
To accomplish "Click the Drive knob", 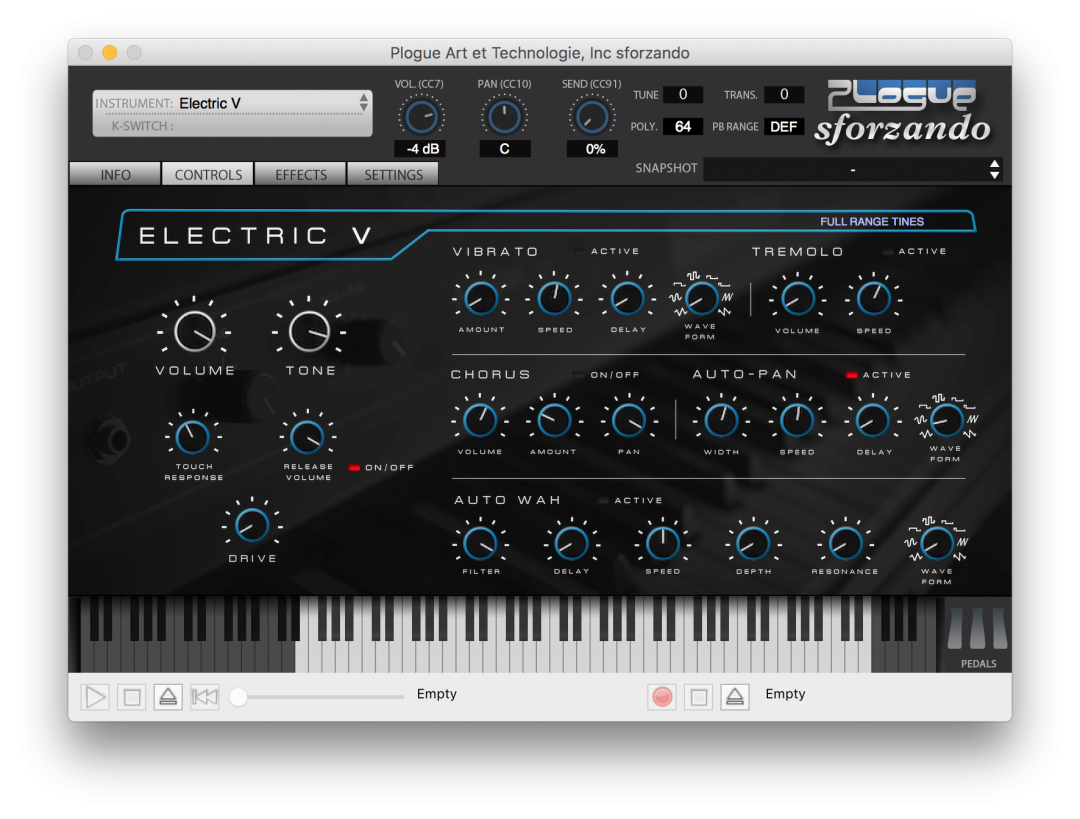I will tap(252, 527).
